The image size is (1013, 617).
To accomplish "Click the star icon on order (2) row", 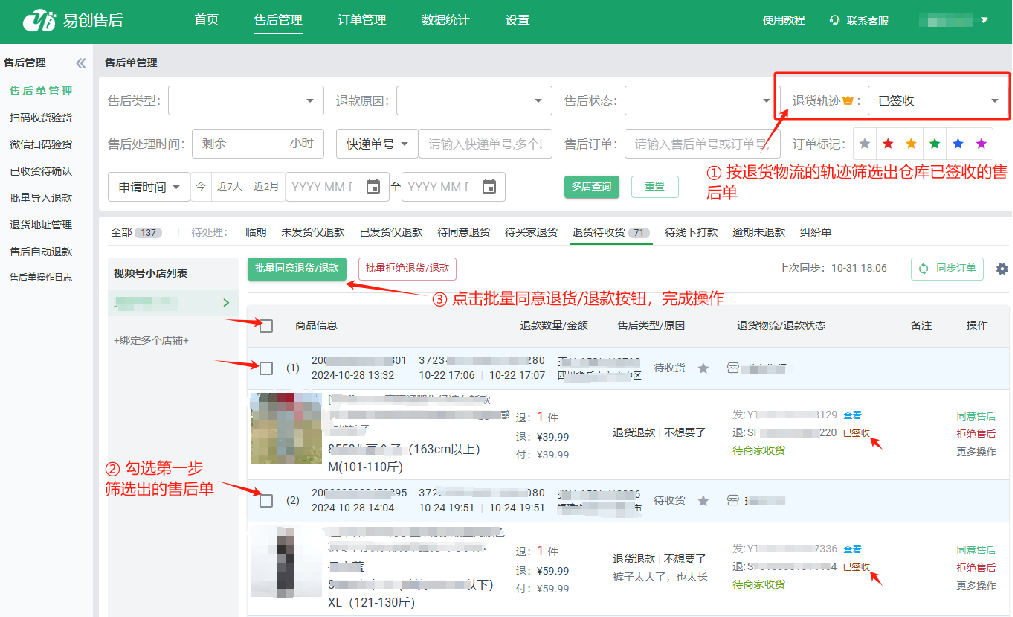I will pyautogui.click(x=703, y=500).
